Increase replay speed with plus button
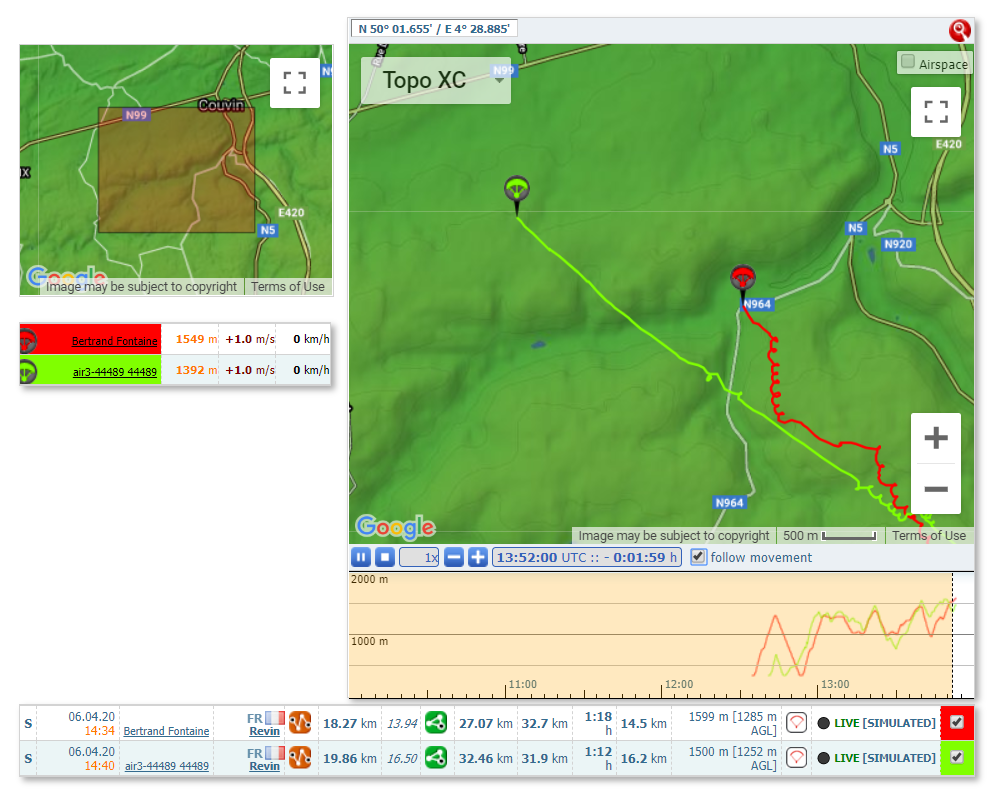 (x=478, y=557)
